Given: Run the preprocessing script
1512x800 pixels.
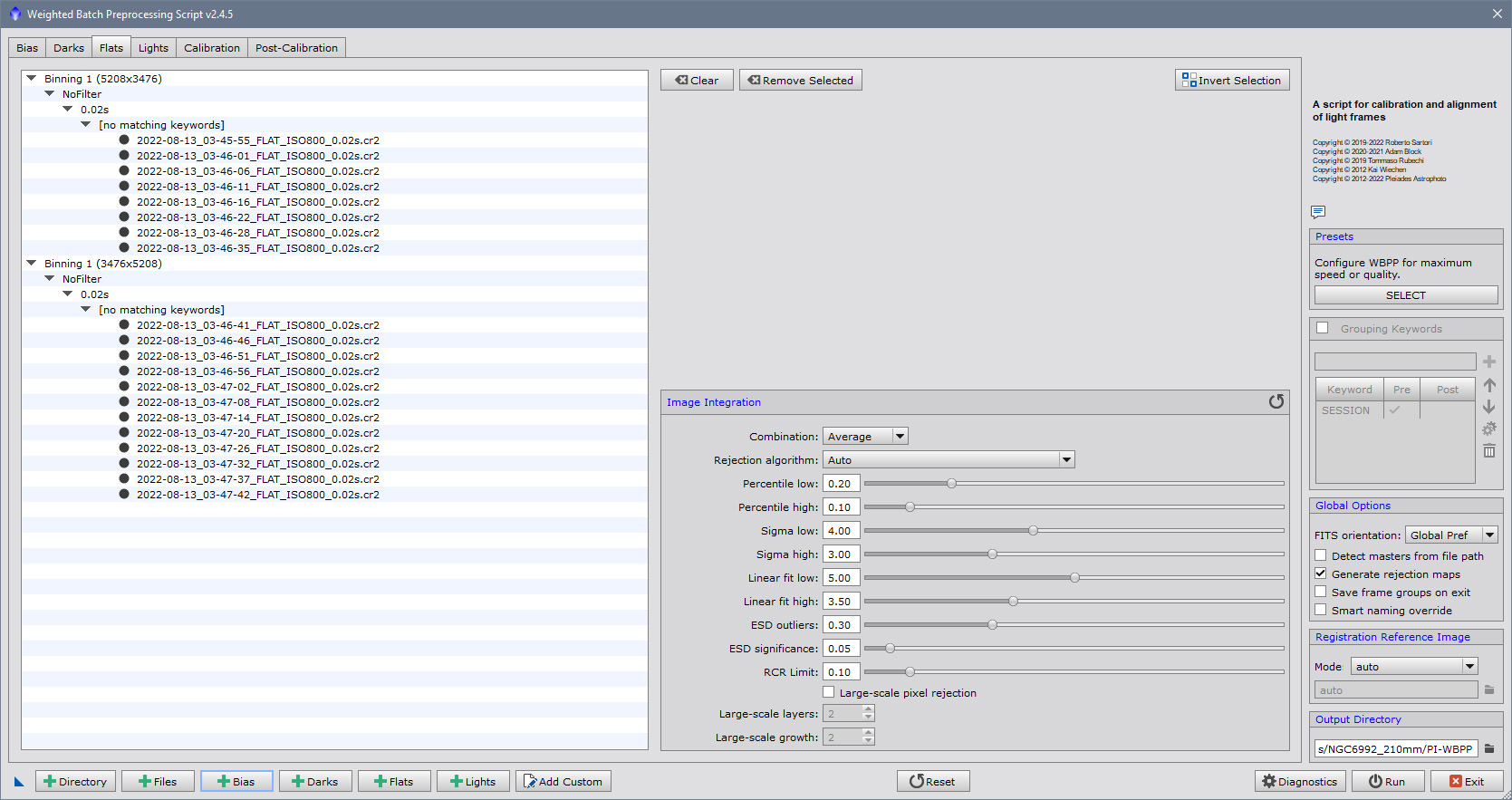Looking at the screenshot, I should [1388, 781].
